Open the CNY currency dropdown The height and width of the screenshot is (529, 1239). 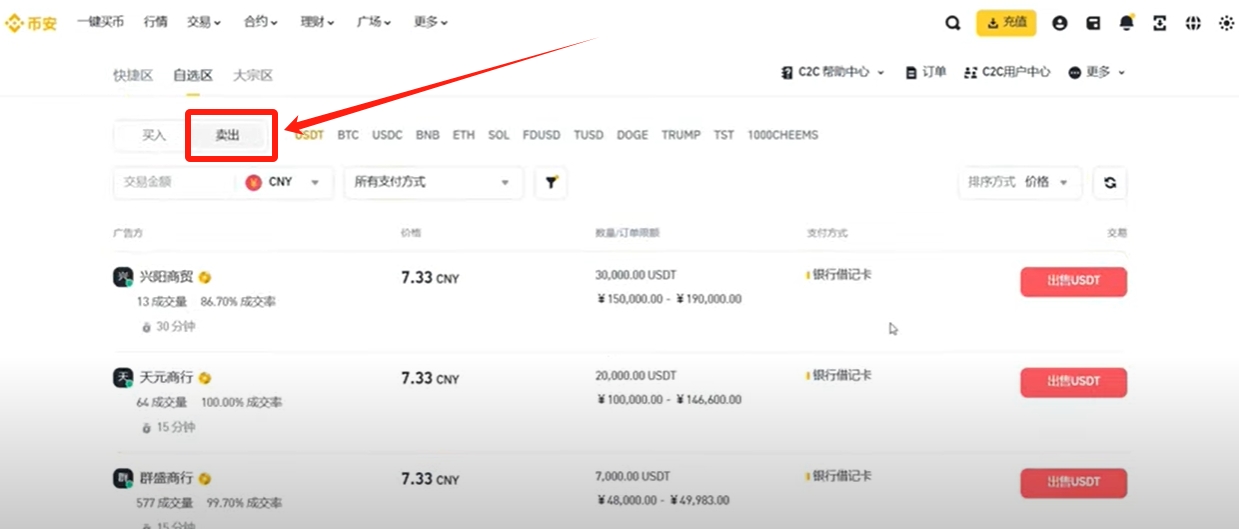285,182
